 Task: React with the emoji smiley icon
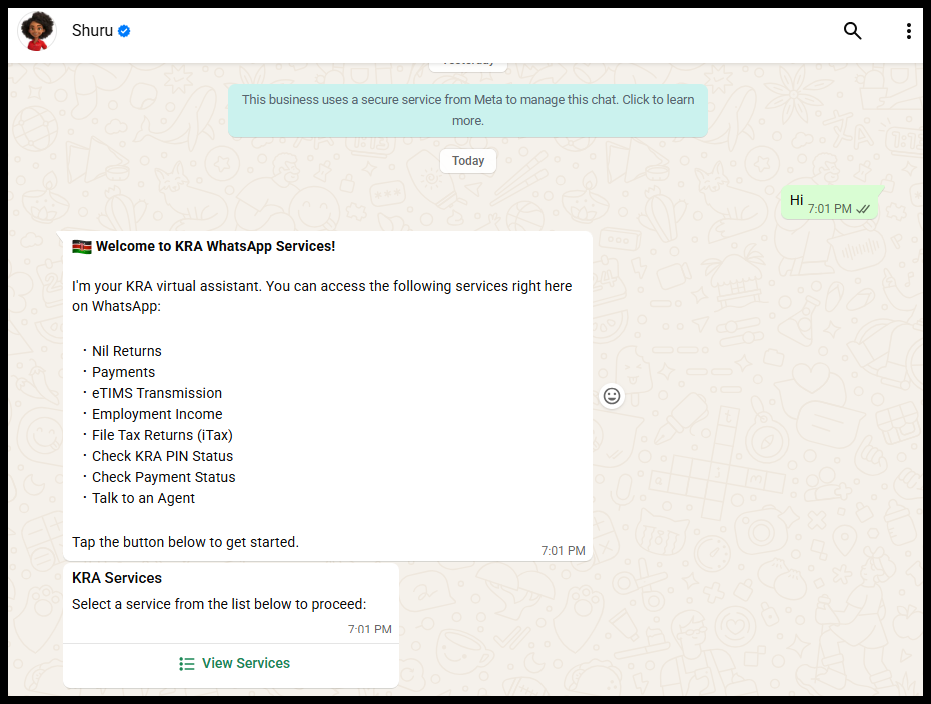click(612, 396)
